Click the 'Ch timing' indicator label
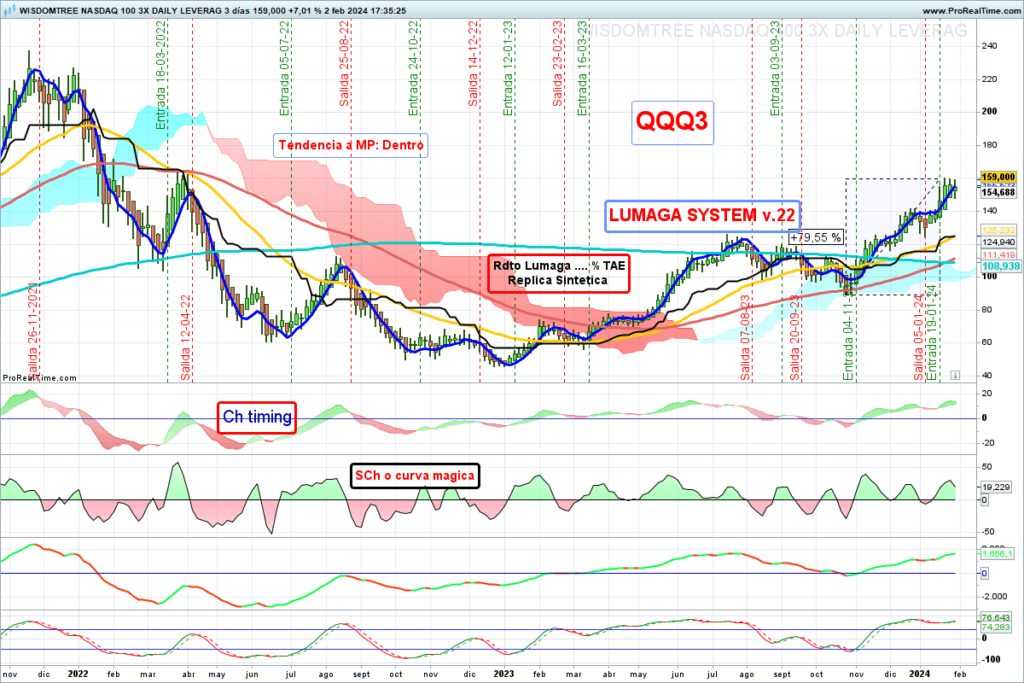Viewport: 1024px width, 683px height. coord(257,417)
